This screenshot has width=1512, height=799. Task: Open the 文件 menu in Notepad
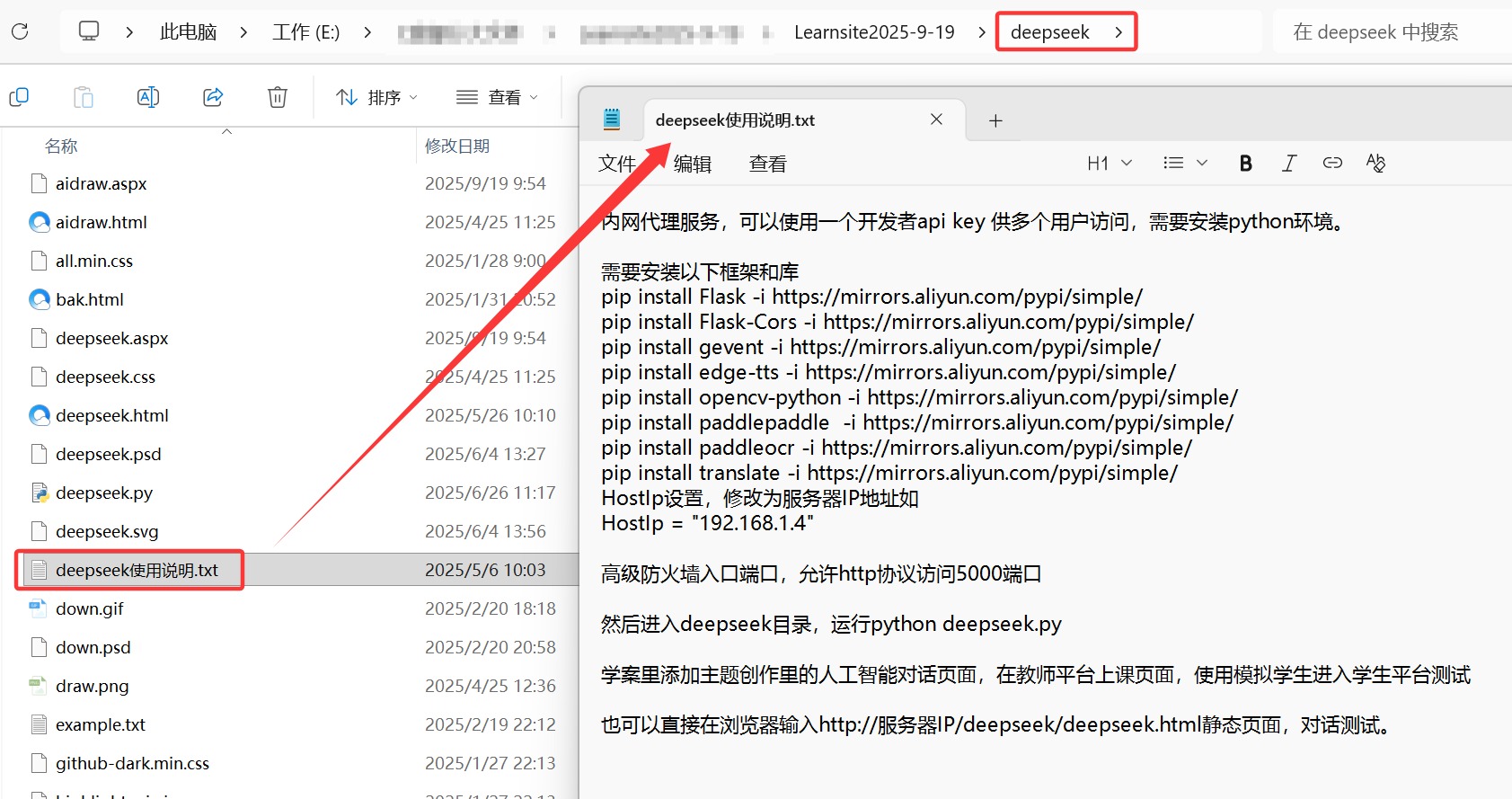617,164
